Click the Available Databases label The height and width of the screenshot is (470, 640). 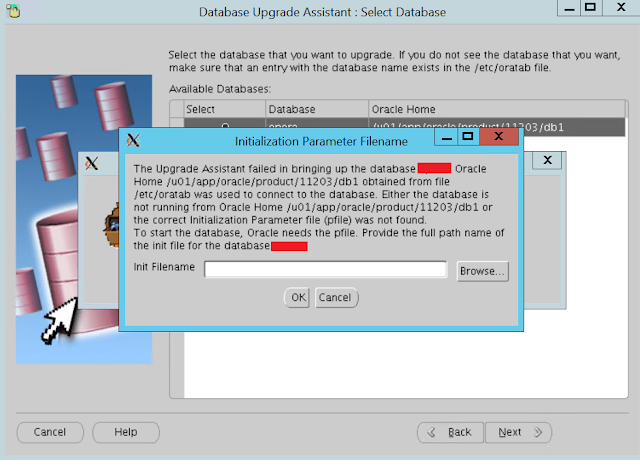[220, 89]
